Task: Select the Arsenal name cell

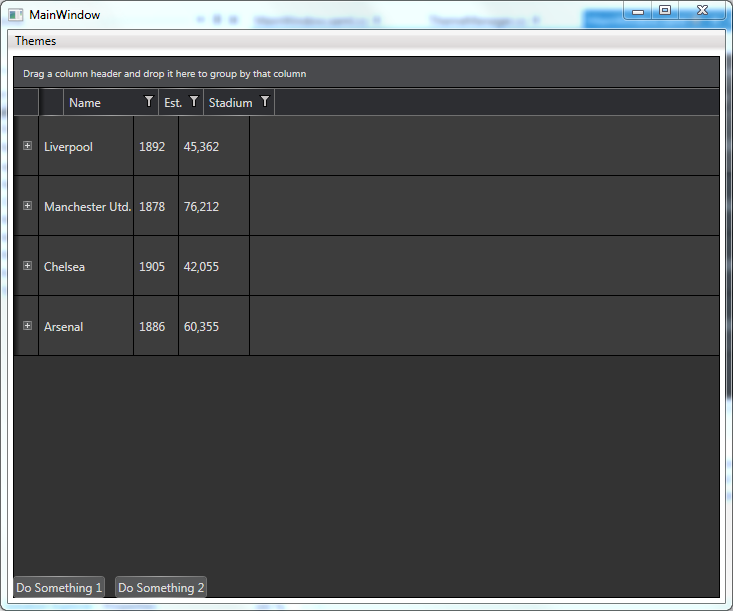Action: tap(86, 326)
